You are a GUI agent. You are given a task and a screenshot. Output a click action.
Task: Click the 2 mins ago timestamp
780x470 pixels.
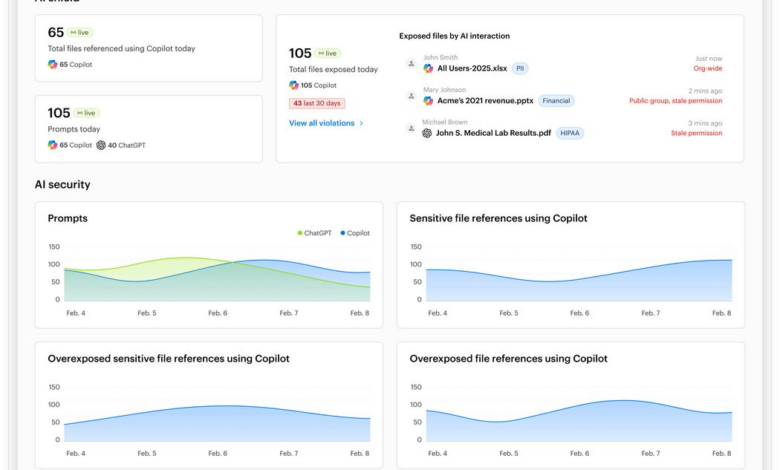pyautogui.click(x=705, y=91)
